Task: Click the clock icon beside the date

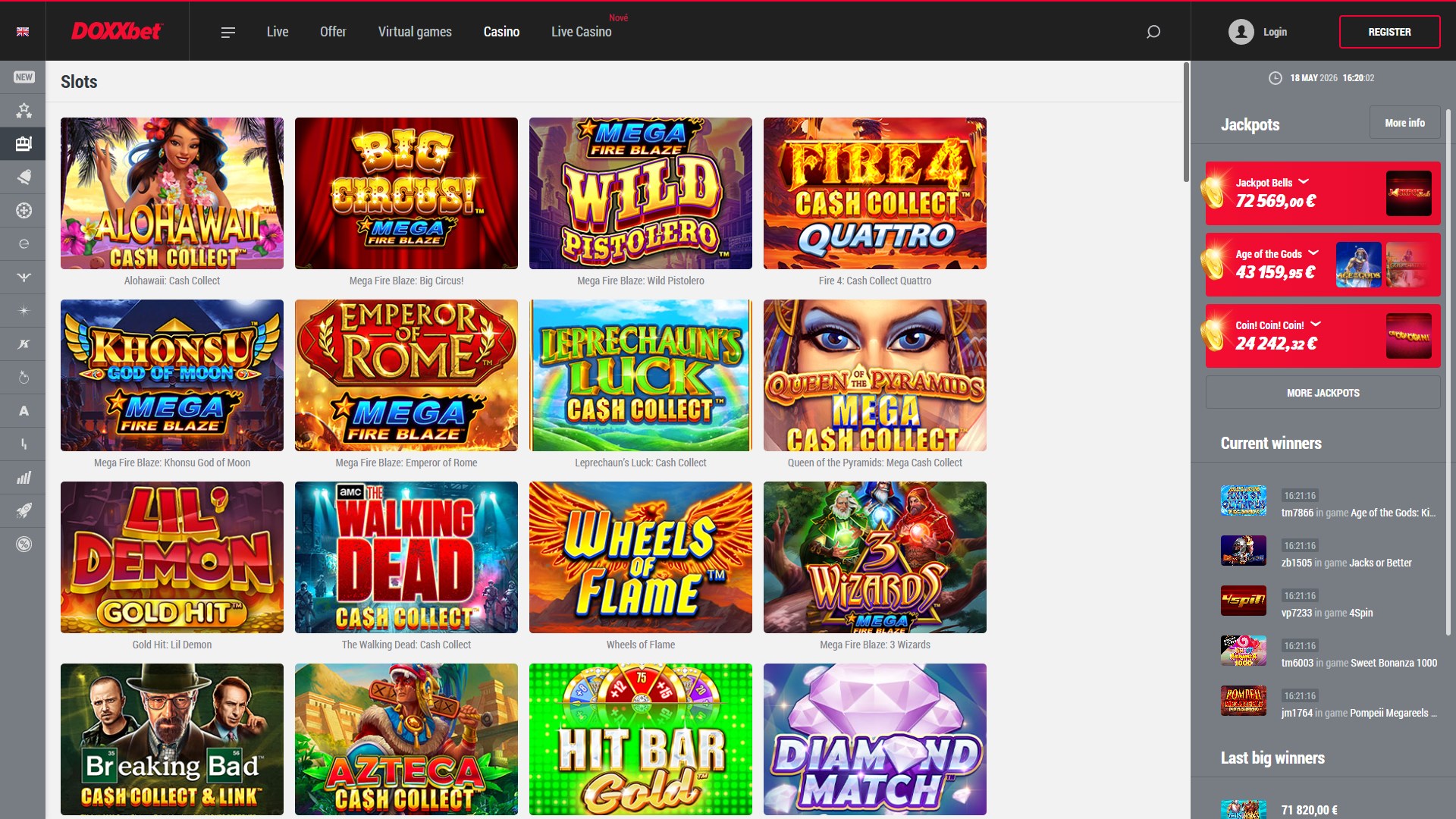Action: pyautogui.click(x=1275, y=78)
